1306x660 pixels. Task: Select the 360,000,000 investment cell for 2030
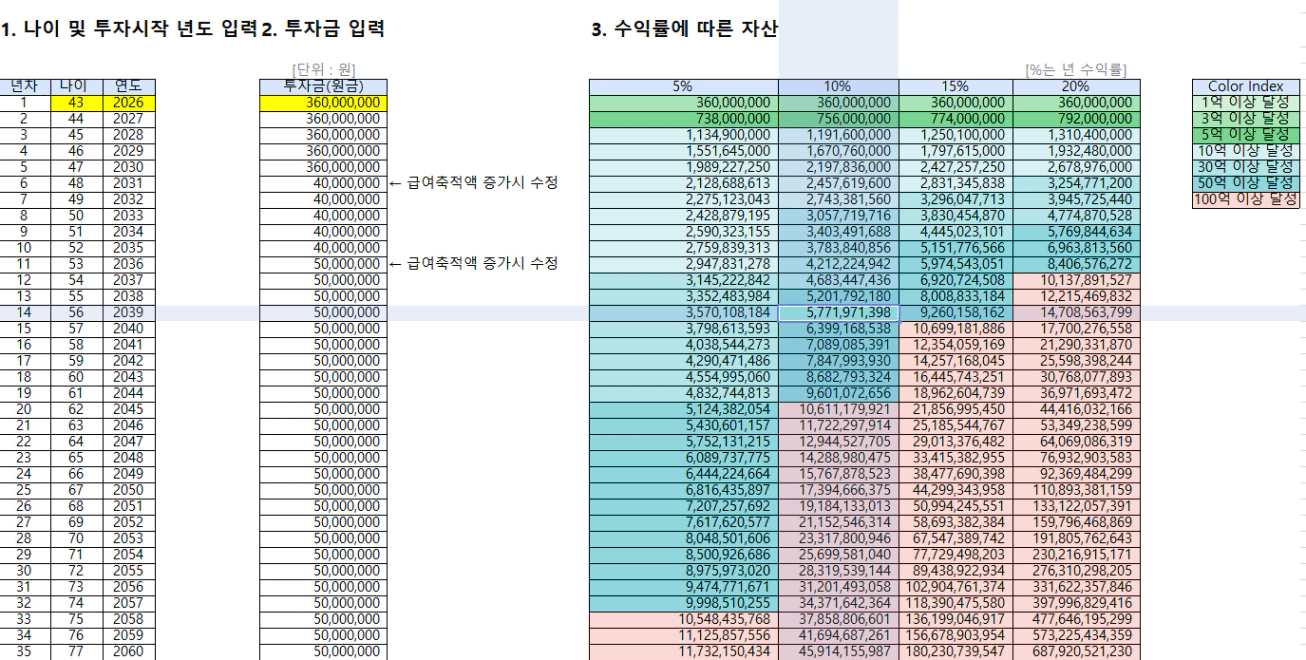321,166
